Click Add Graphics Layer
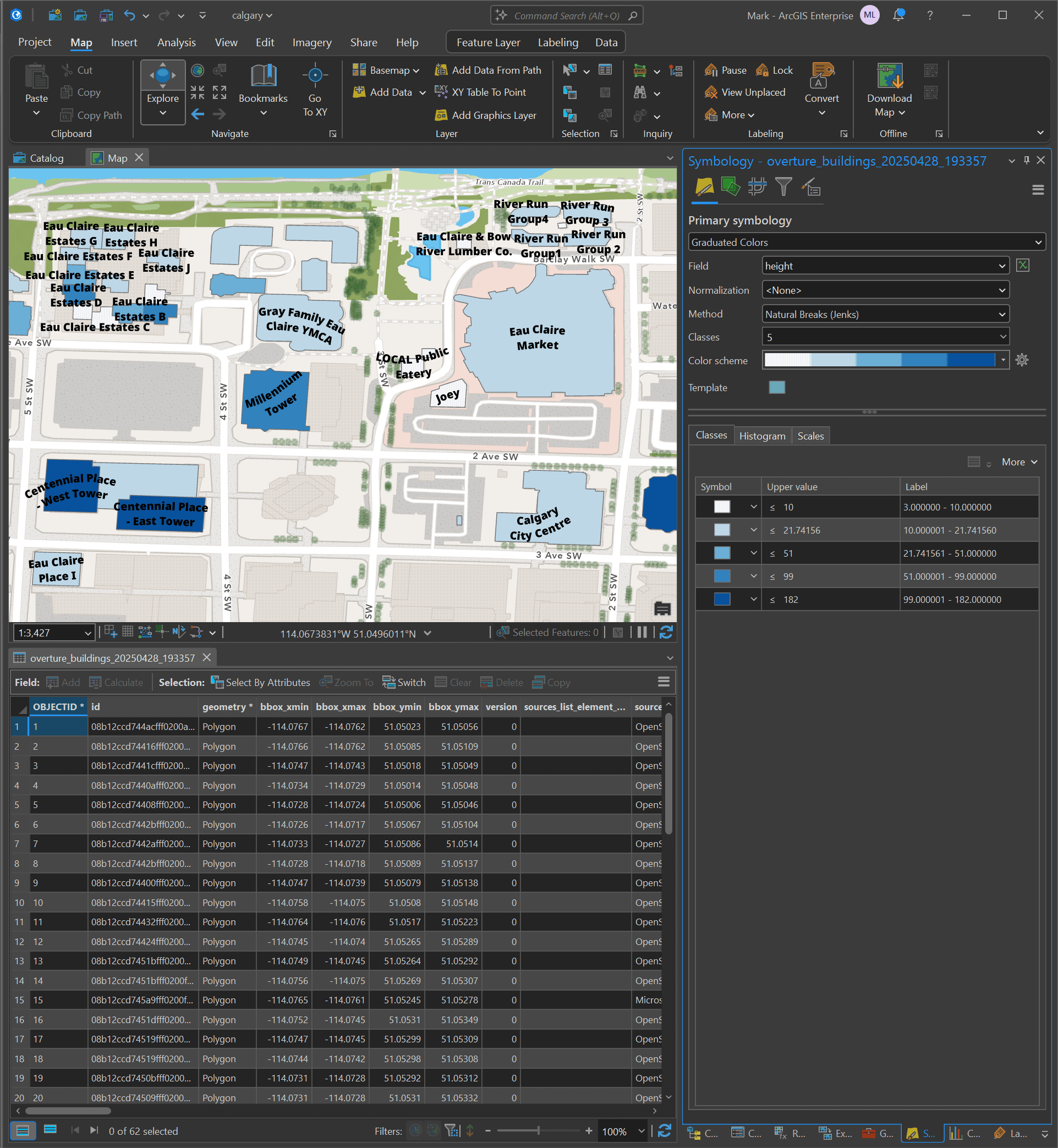Viewport: 1058px width, 1148px height. 486,115
